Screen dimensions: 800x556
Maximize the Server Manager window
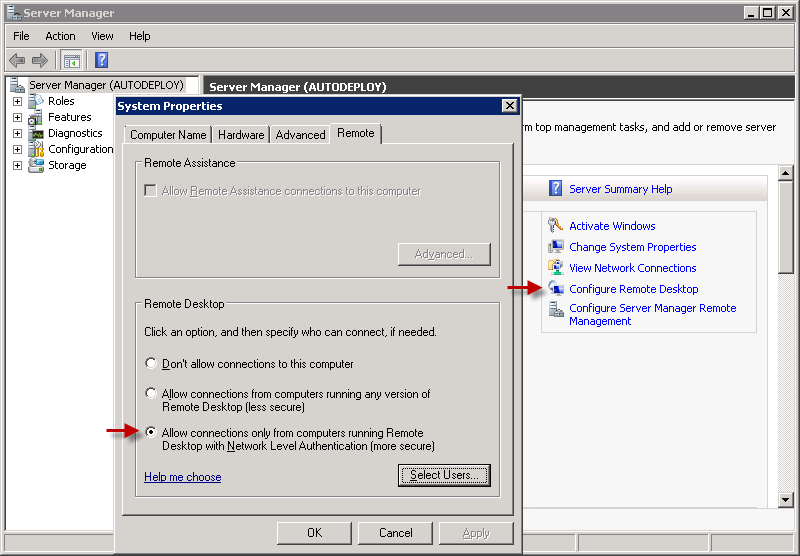click(767, 13)
